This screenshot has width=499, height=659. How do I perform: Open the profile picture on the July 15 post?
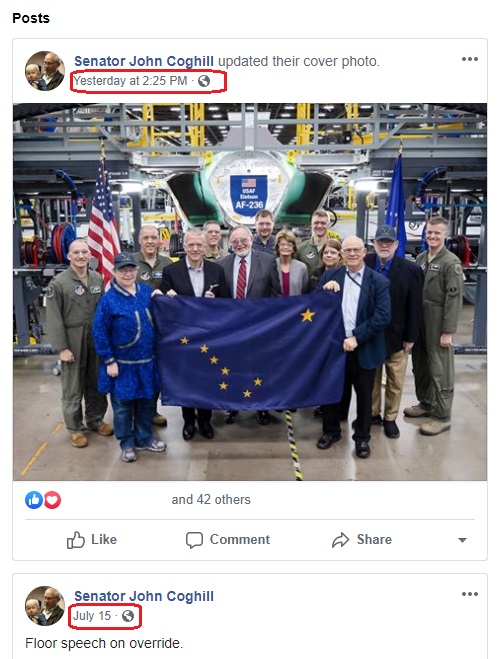point(45,606)
